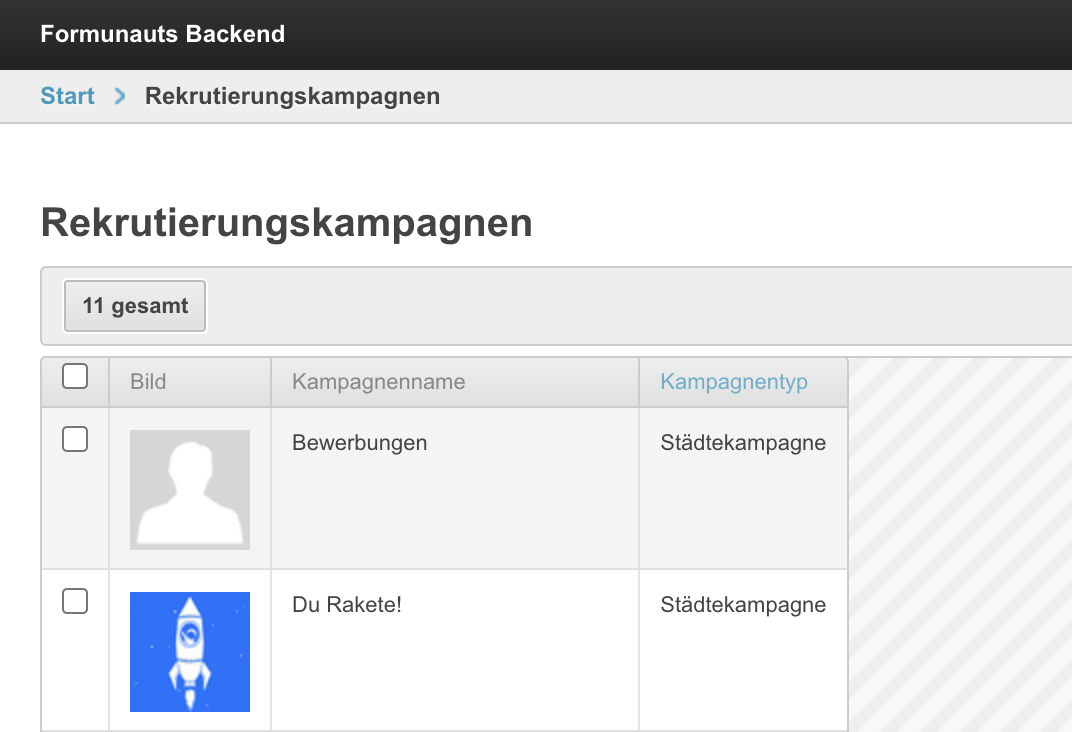Click the Rekrutierungskampagnen breadcrumb entry
1072x732 pixels.
click(x=293, y=96)
